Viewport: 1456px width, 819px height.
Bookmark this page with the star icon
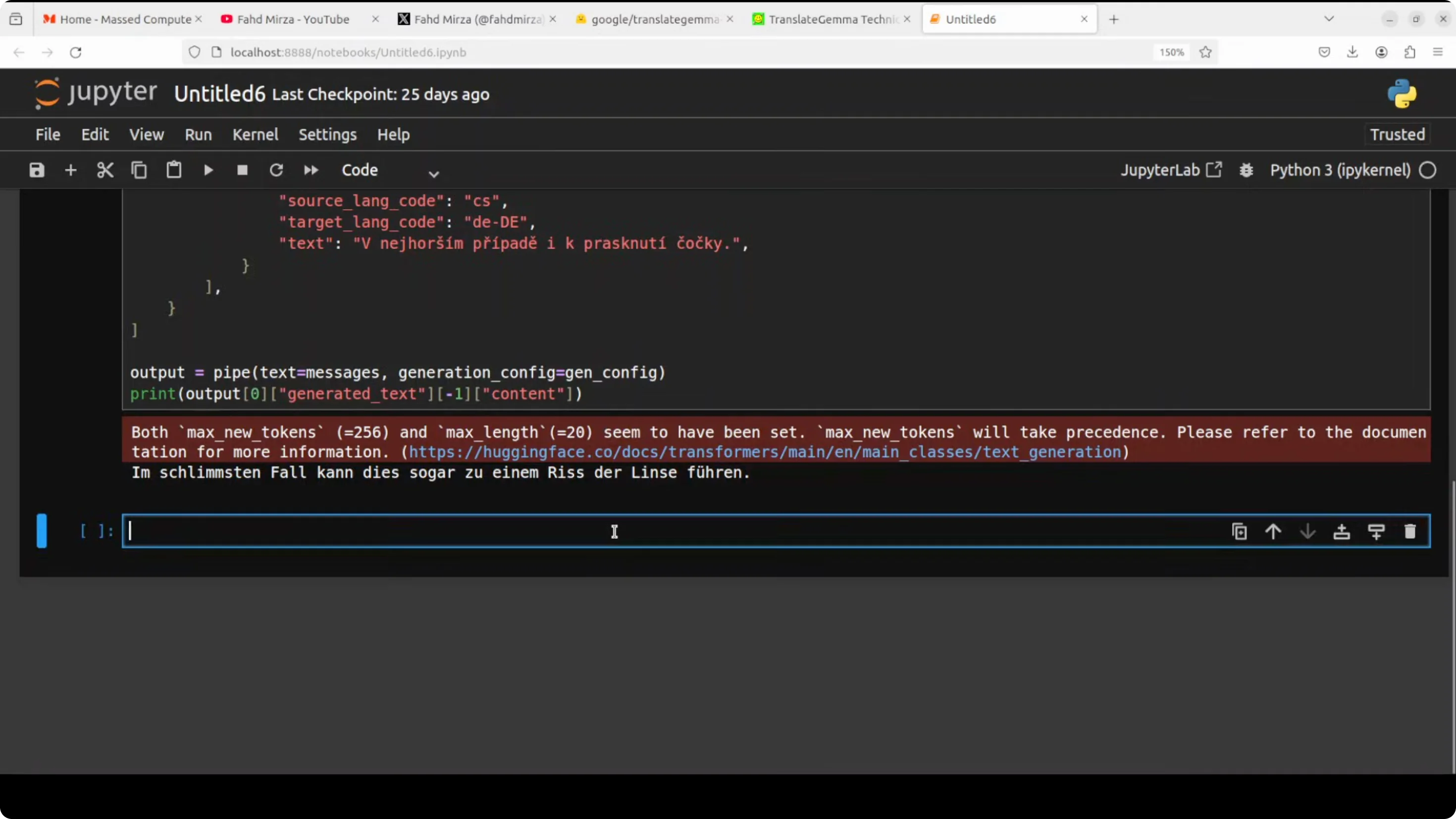tap(1205, 52)
